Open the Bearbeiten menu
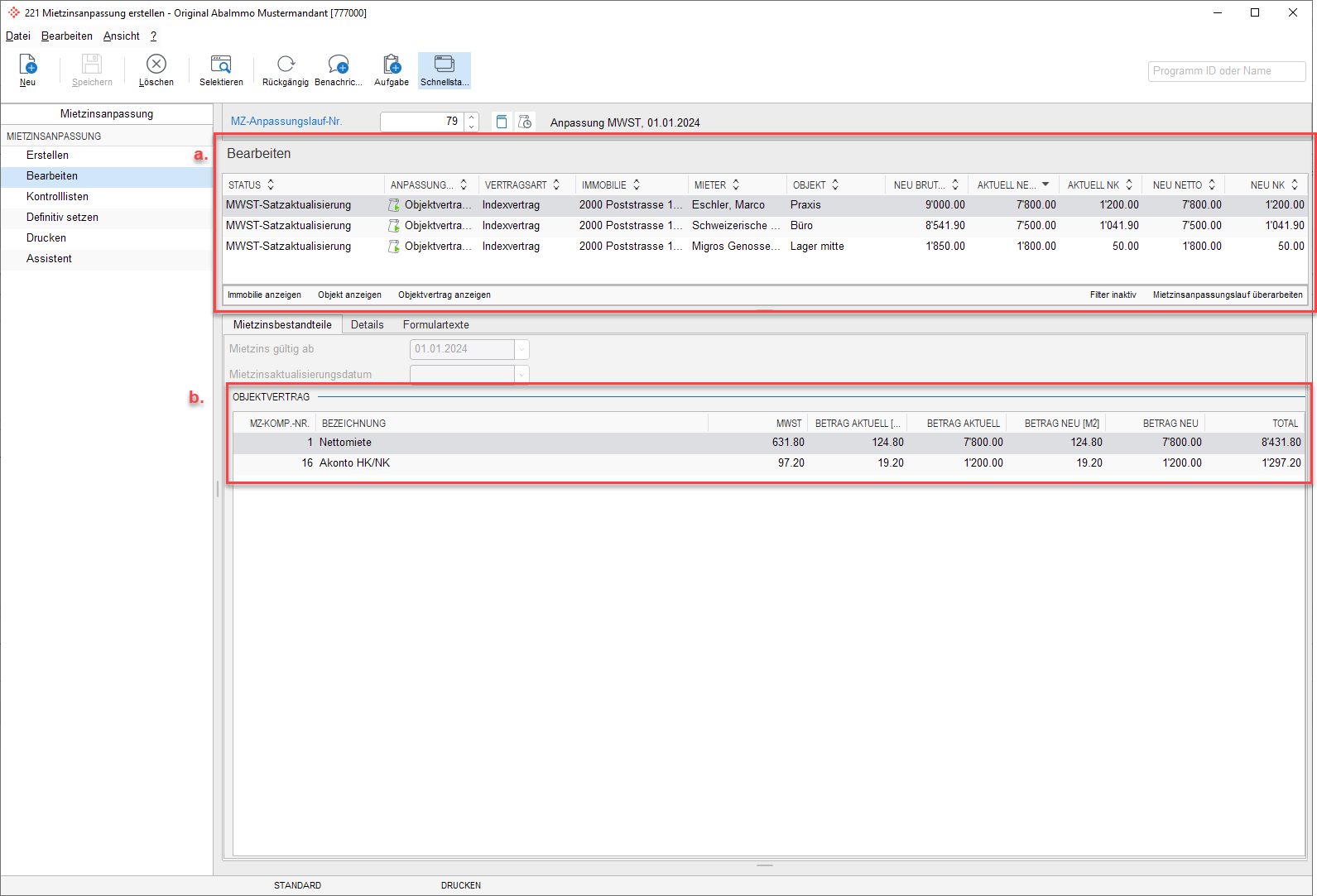This screenshot has height=896, width=1317. pos(67,36)
